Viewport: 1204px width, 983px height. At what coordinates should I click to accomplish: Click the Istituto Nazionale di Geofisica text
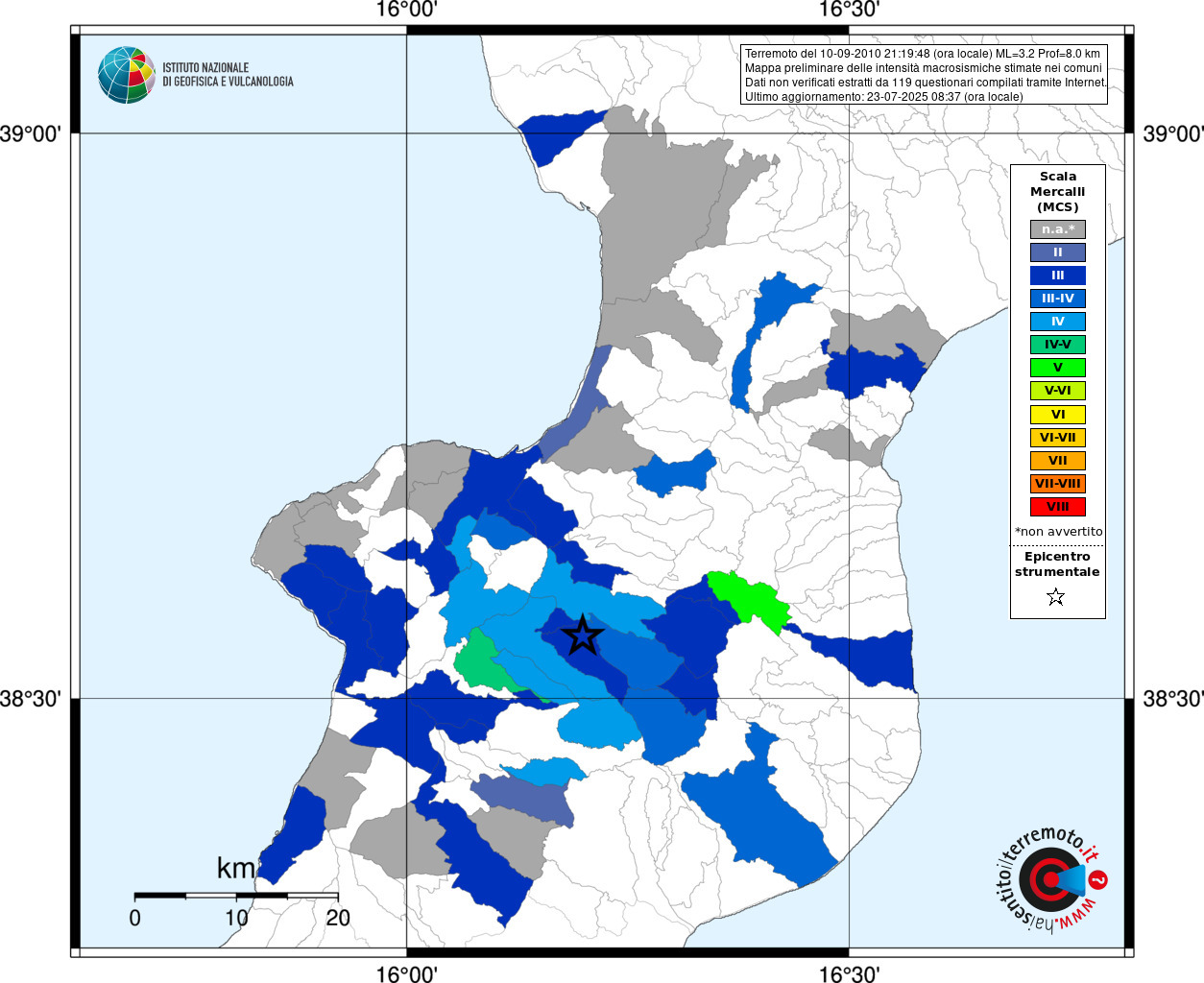(x=228, y=75)
